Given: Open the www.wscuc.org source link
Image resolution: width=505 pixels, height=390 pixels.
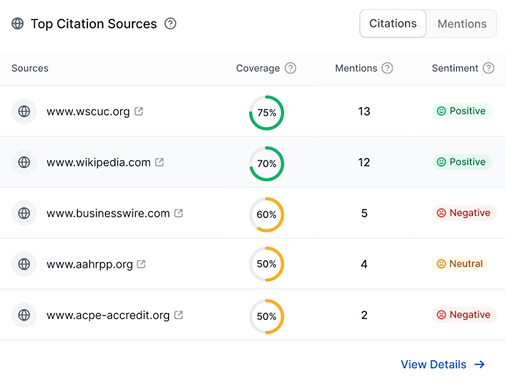Looking at the screenshot, I should point(88,111).
